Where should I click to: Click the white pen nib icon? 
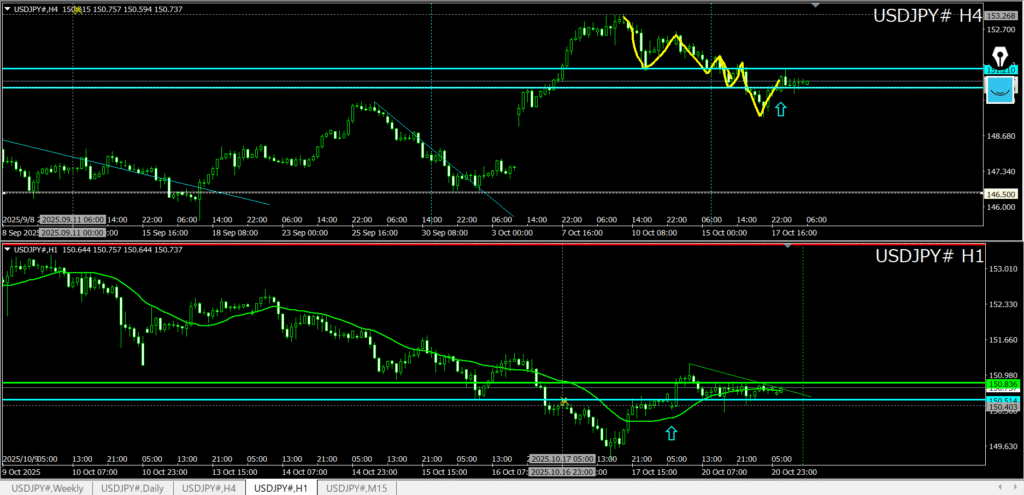[998, 56]
